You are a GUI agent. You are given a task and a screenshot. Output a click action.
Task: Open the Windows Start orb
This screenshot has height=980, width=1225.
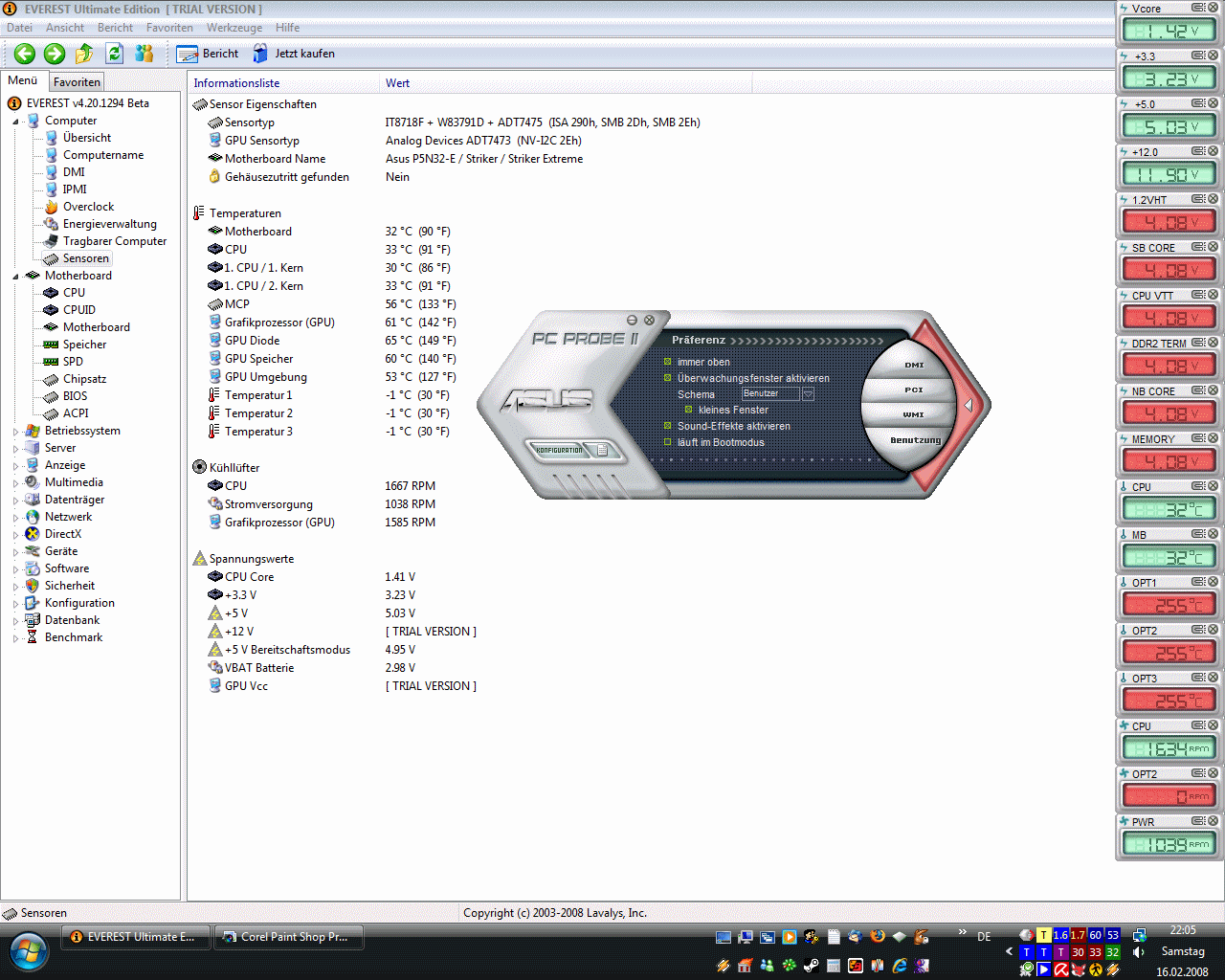[x=29, y=951]
